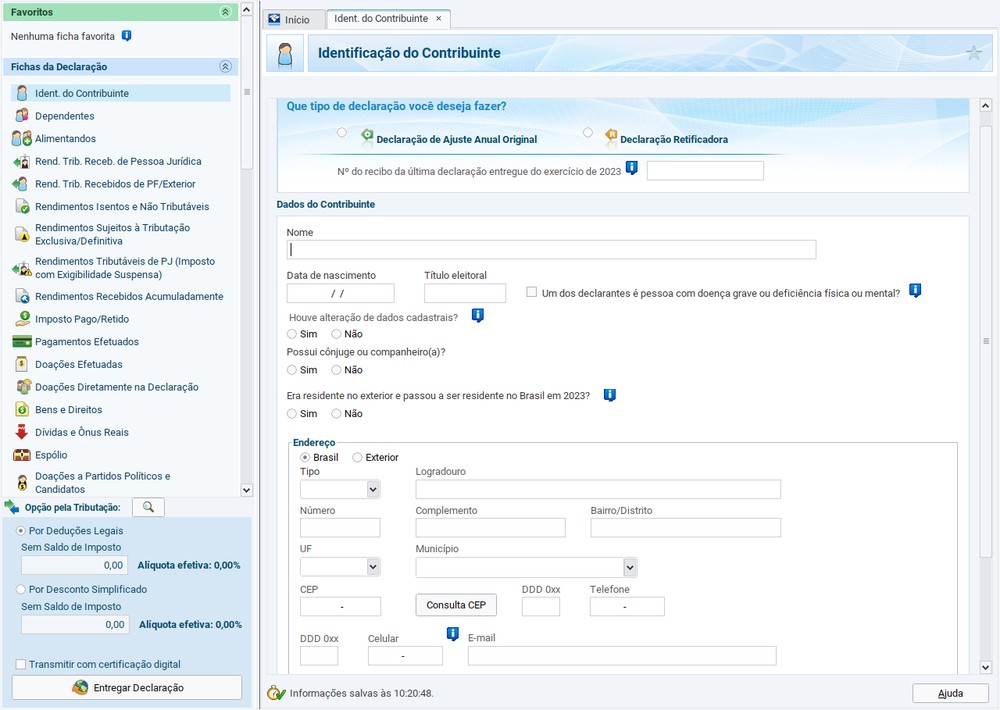Select Declaração de Ajuste Anual Original option
1000x710 pixels.
coord(343,133)
